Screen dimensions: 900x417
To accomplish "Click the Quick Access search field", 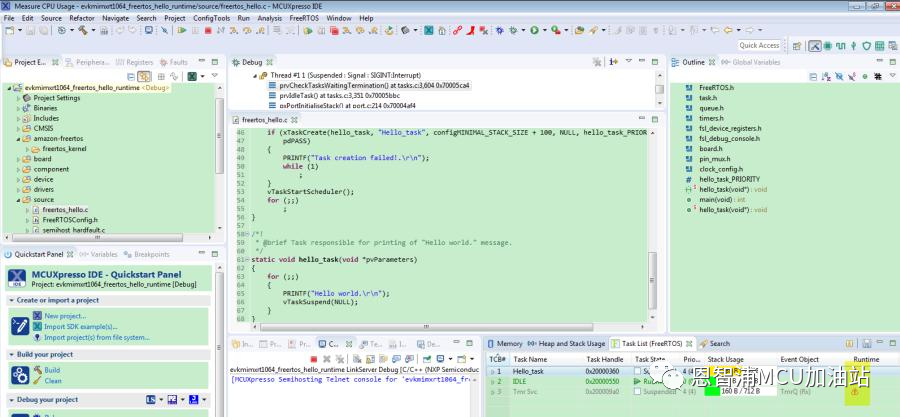I will tap(759, 46).
